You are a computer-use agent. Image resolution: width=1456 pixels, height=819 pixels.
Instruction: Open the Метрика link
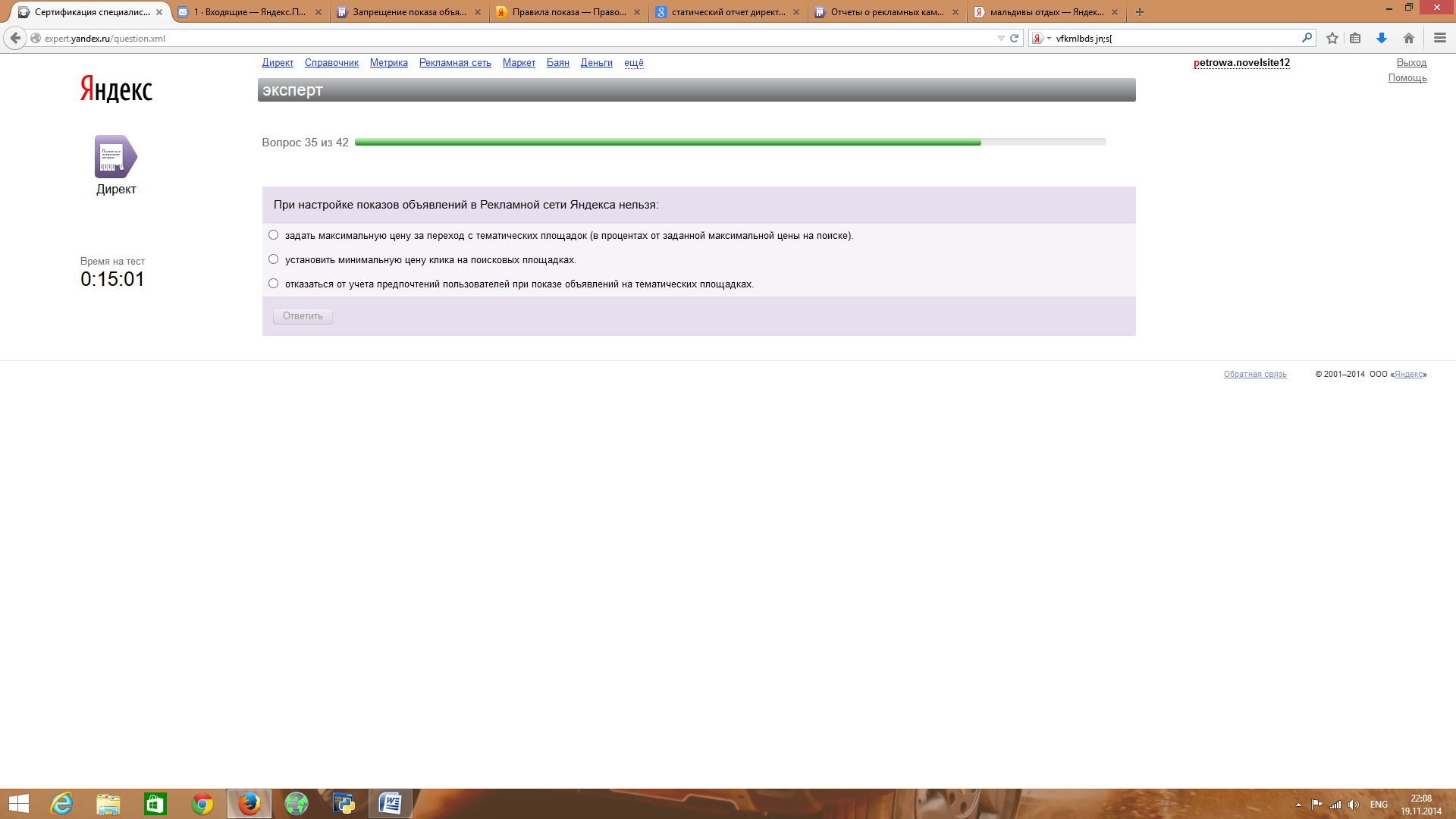tap(389, 63)
